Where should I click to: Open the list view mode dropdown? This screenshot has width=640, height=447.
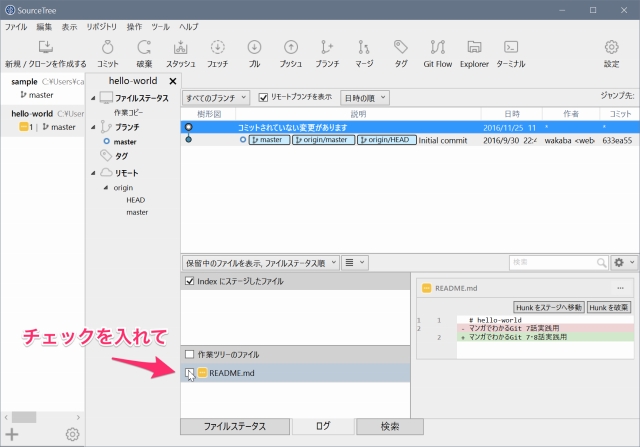pyautogui.click(x=355, y=262)
